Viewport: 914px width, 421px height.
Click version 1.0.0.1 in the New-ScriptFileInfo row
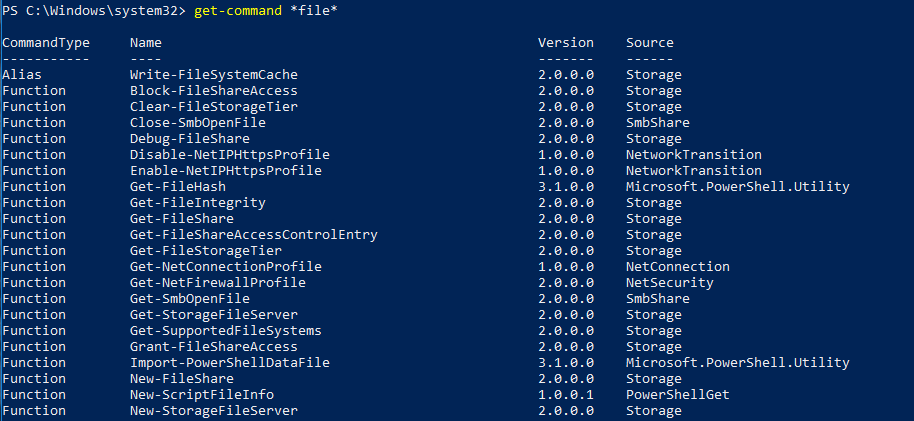(565, 395)
